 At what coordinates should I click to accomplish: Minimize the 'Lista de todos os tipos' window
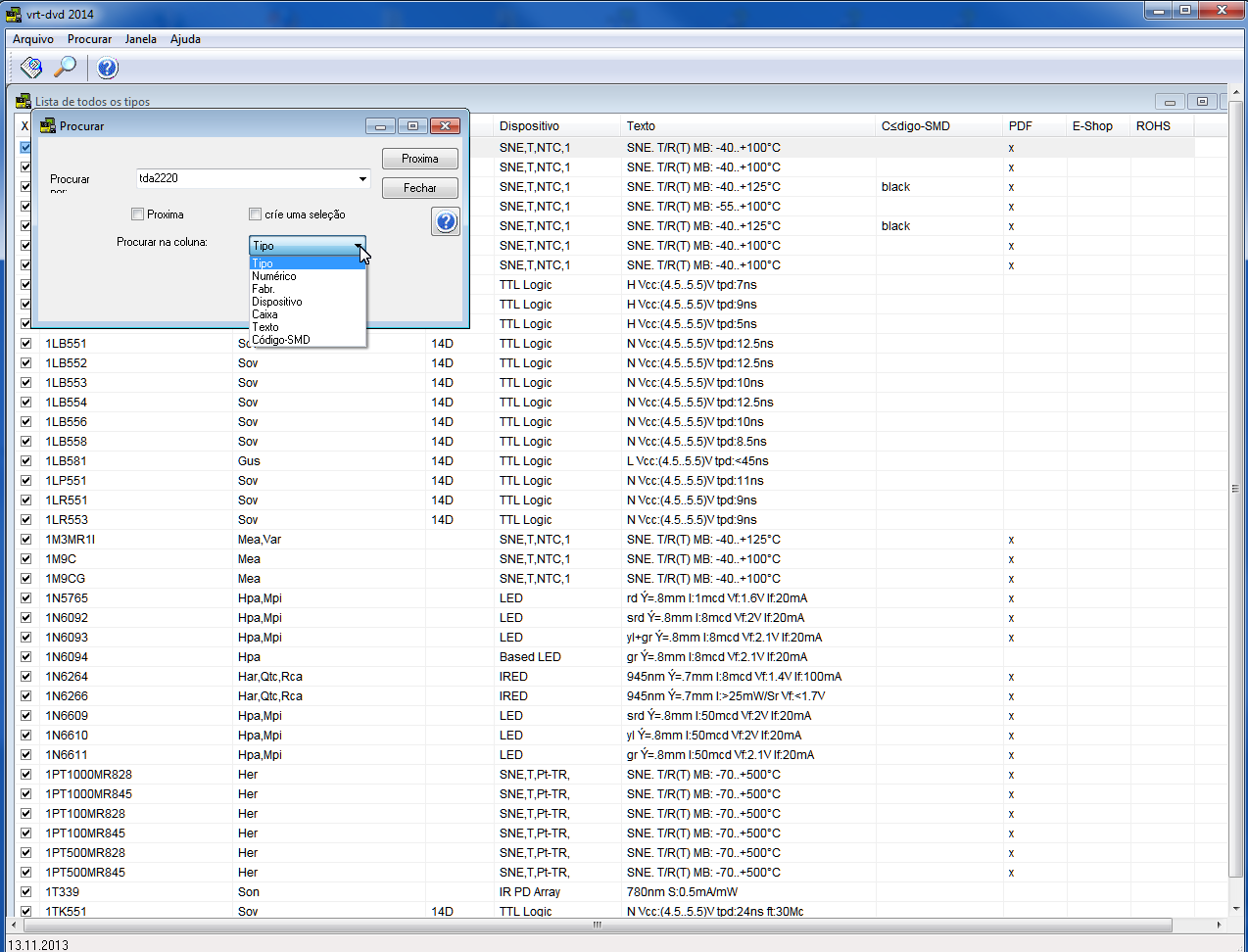1171,102
